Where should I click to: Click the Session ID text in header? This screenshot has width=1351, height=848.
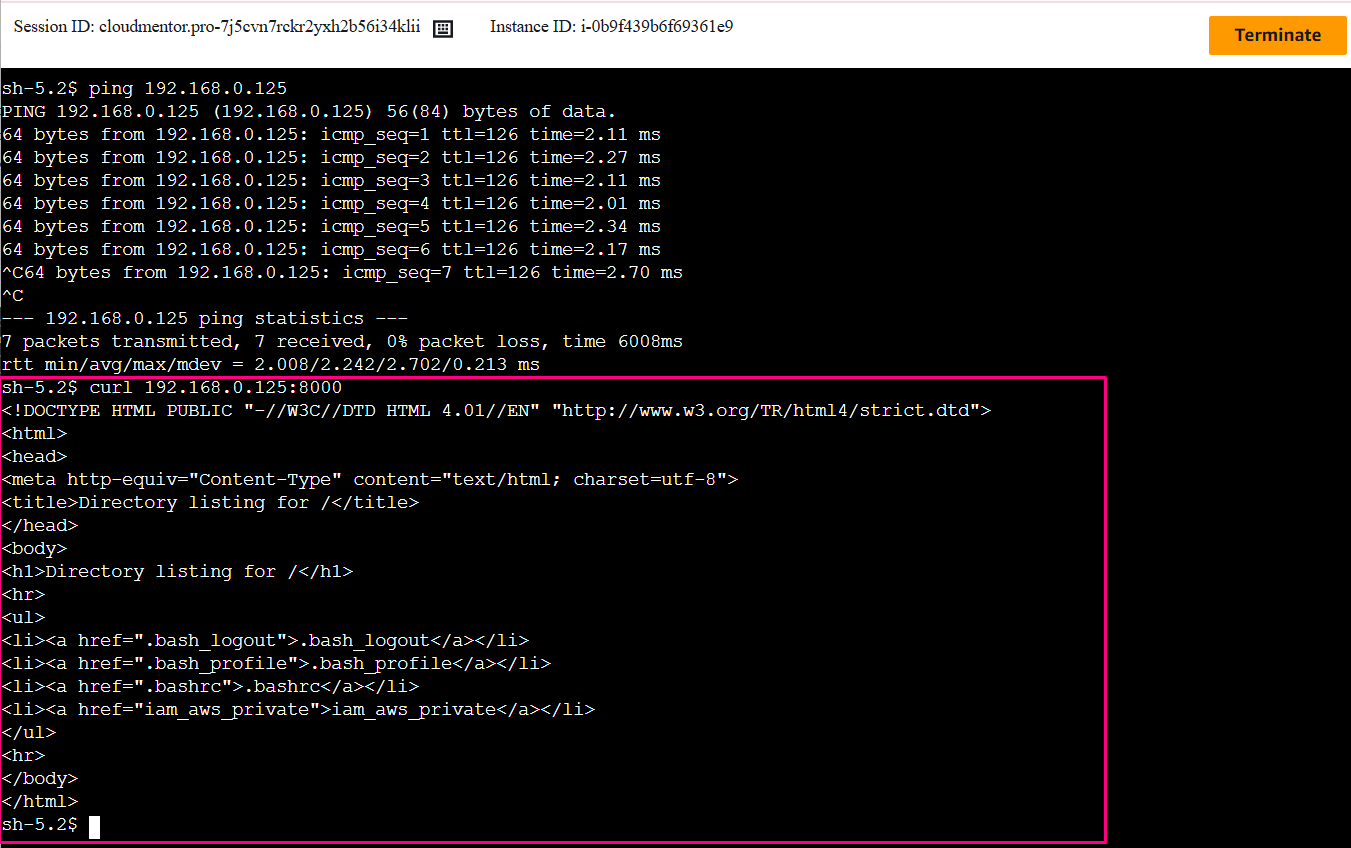[x=217, y=27]
